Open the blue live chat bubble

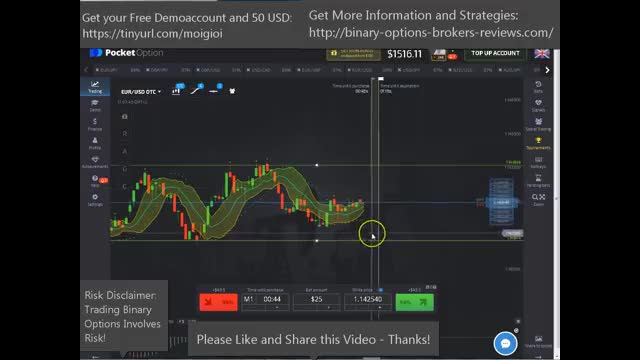click(505, 343)
